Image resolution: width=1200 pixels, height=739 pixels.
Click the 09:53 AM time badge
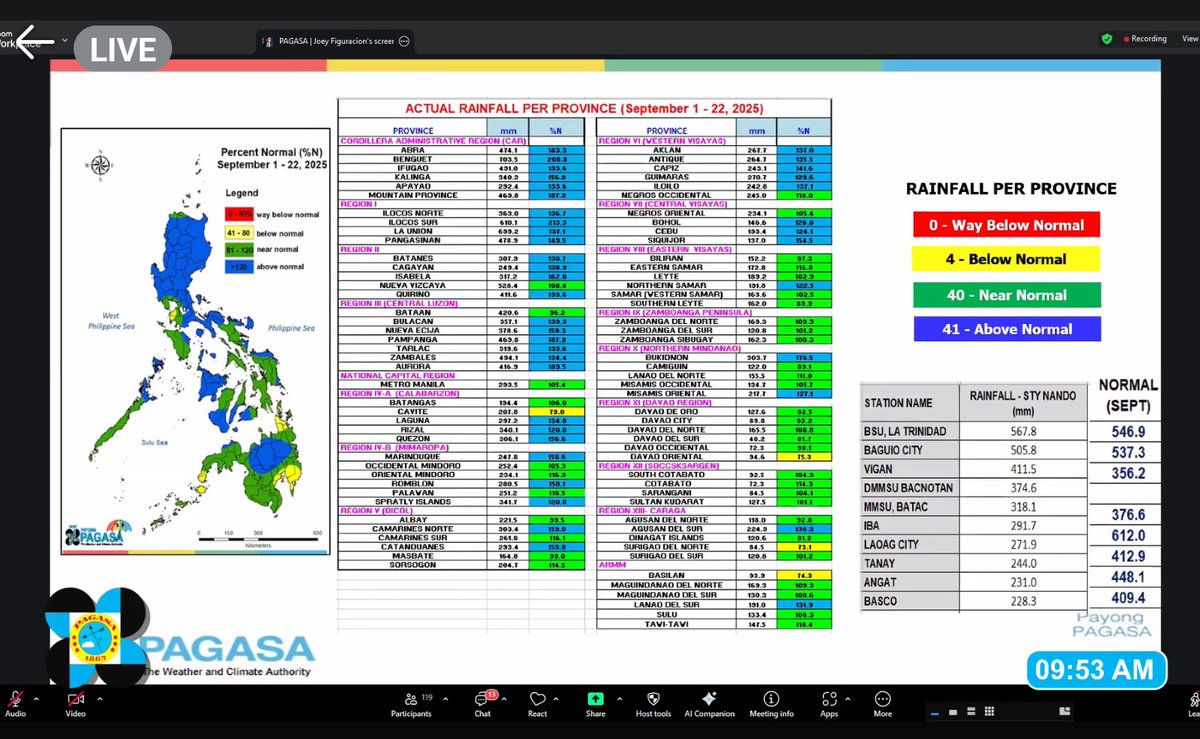pos(1096,671)
